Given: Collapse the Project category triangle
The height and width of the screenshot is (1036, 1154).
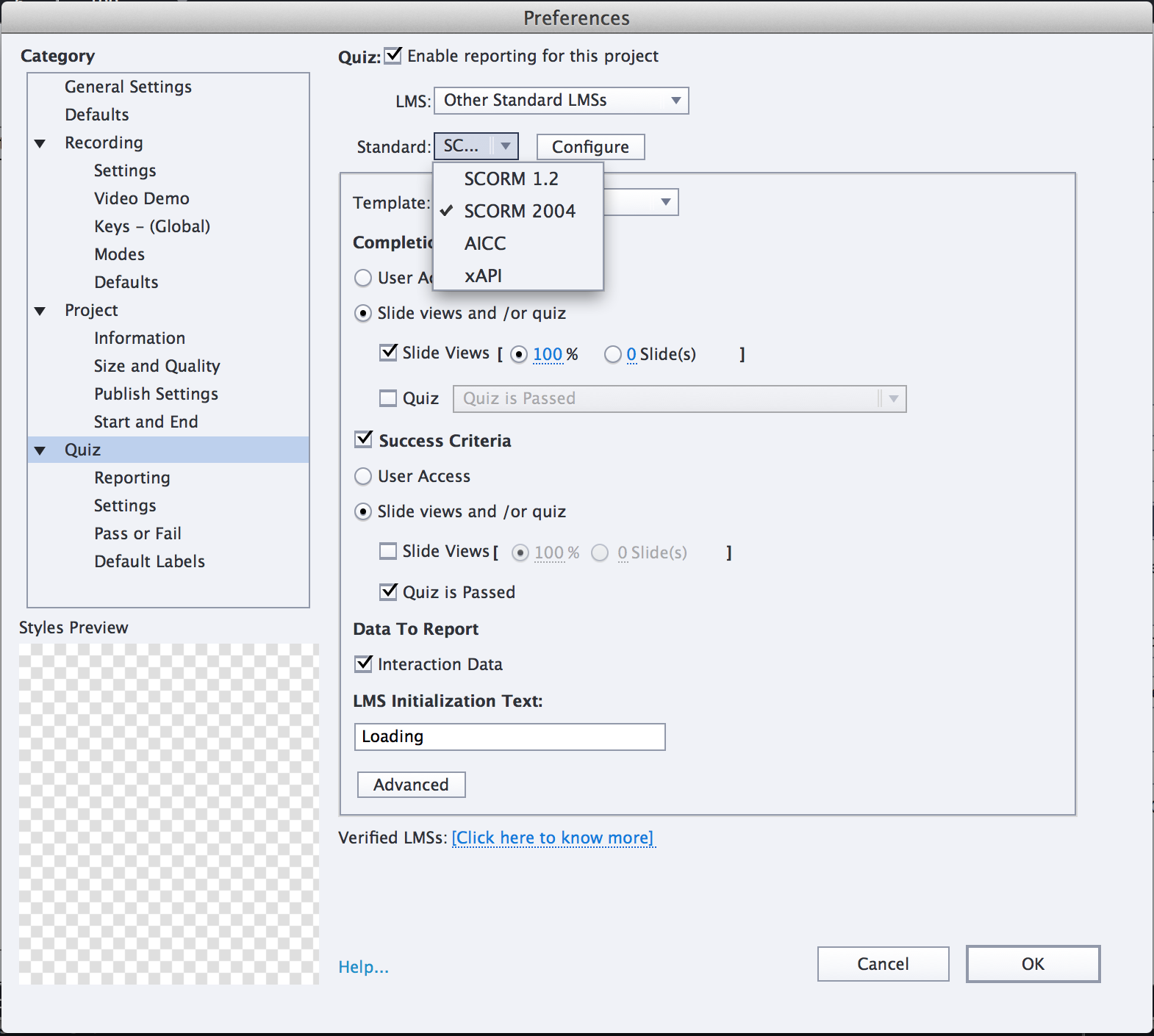Looking at the screenshot, I should [x=40, y=311].
